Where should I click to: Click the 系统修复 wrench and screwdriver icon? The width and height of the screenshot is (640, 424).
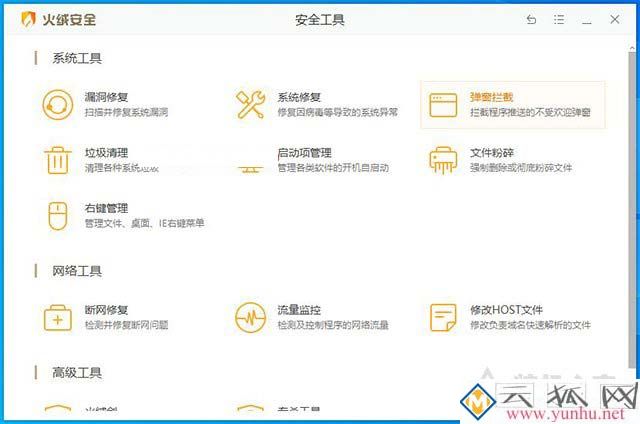click(x=250, y=104)
